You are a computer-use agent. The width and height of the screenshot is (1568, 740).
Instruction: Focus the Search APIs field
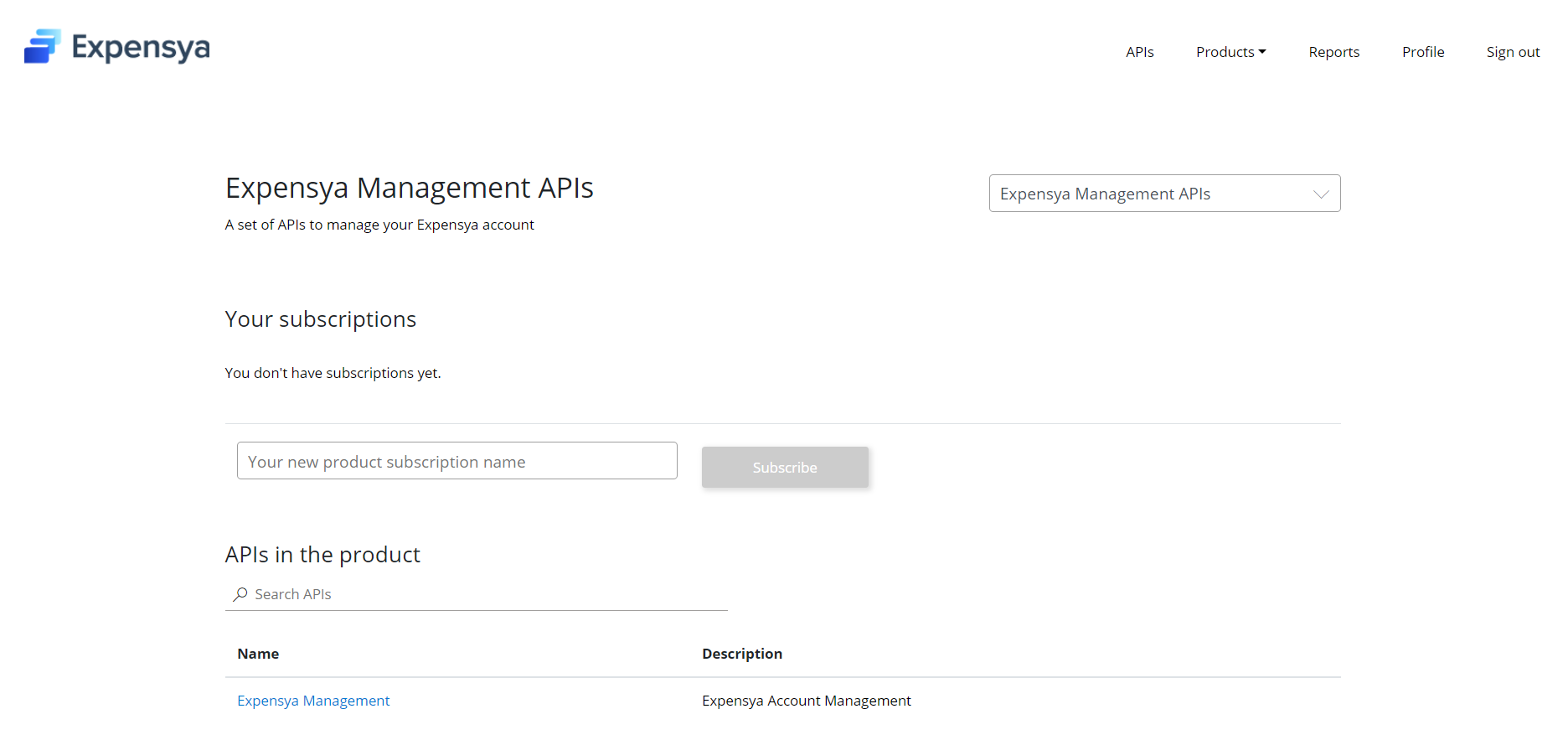pyautogui.click(x=476, y=594)
